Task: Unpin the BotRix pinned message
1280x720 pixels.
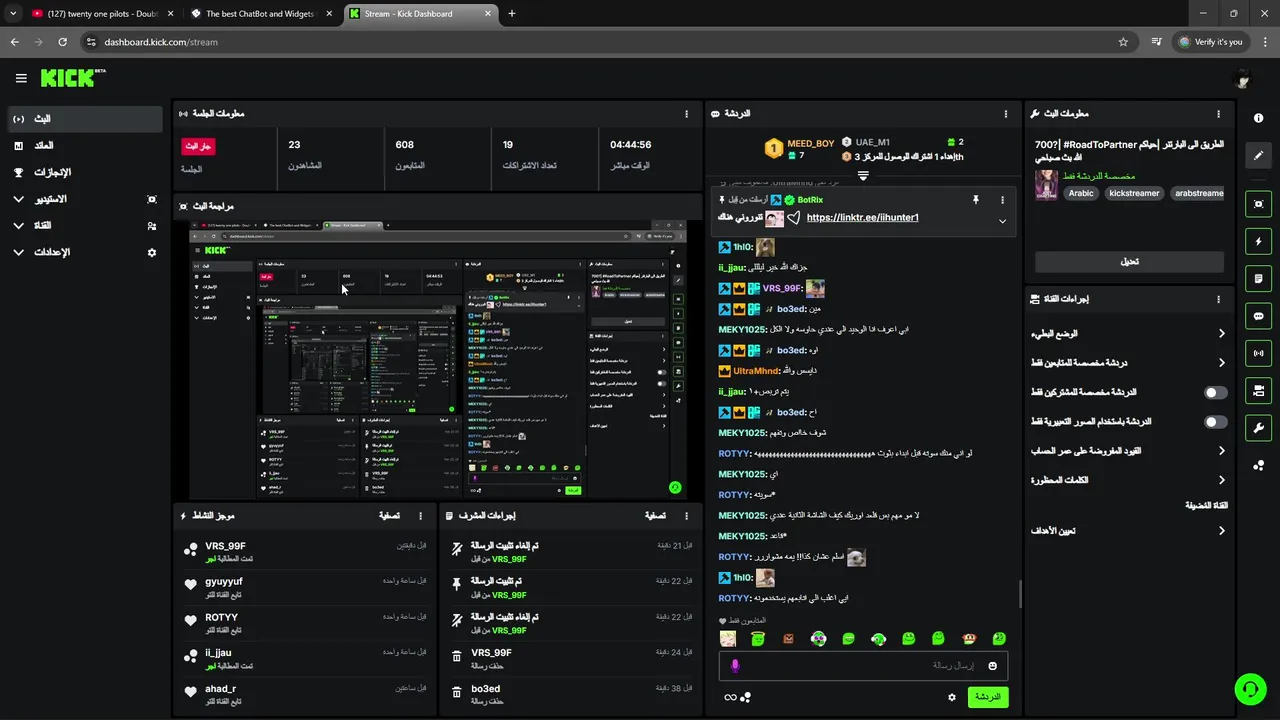Action: [976, 200]
